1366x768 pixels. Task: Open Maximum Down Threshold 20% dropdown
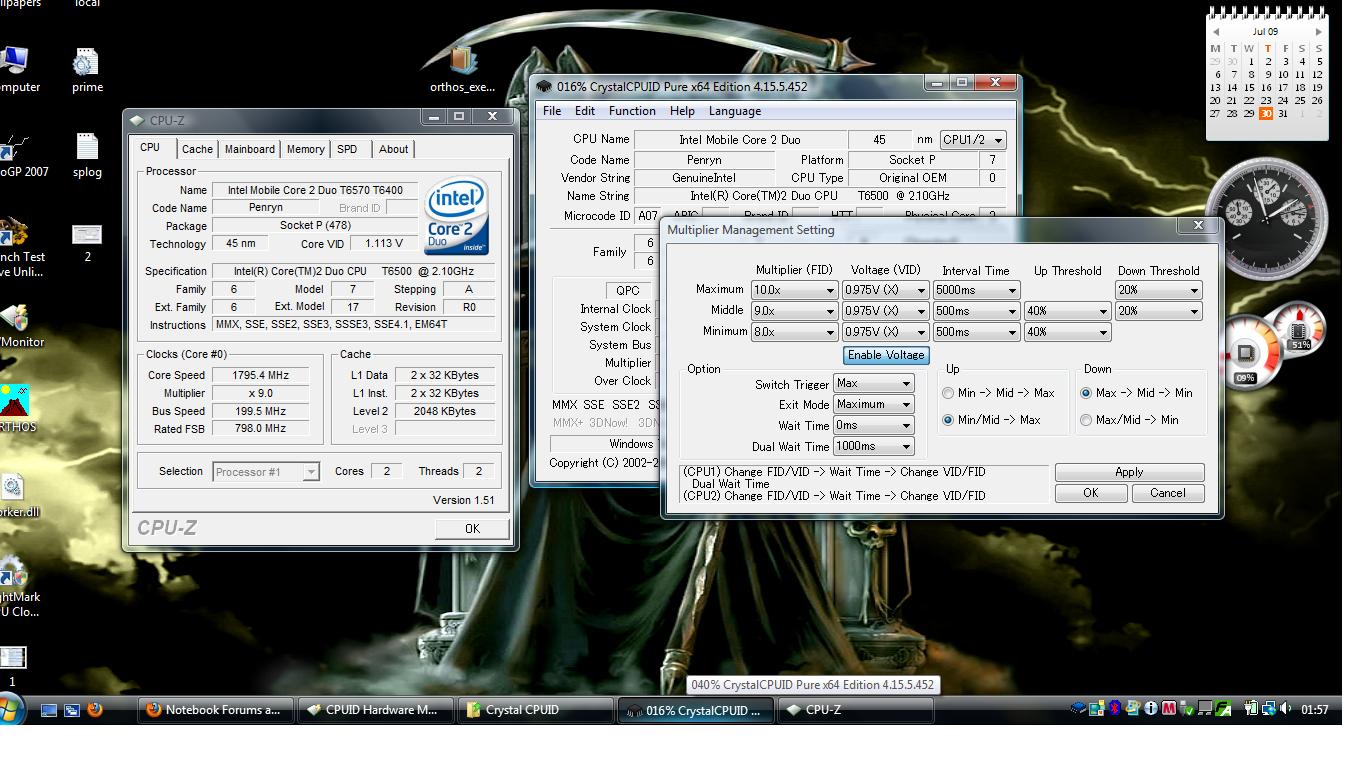pos(1158,290)
